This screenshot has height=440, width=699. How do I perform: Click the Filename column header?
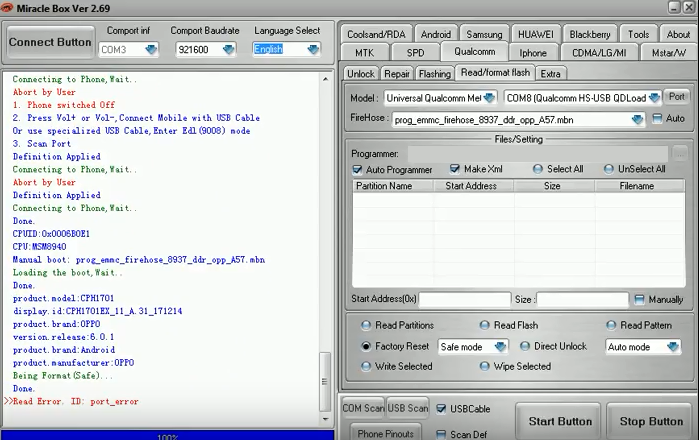[x=640, y=186]
